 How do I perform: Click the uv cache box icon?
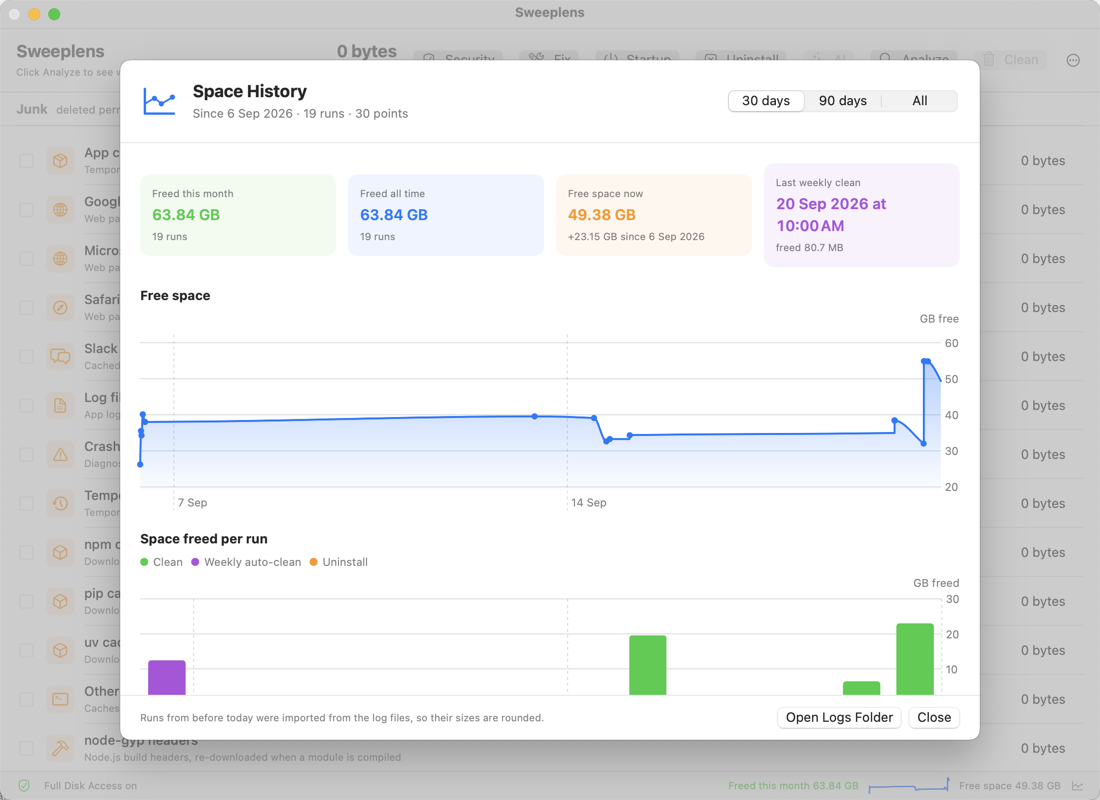60,651
